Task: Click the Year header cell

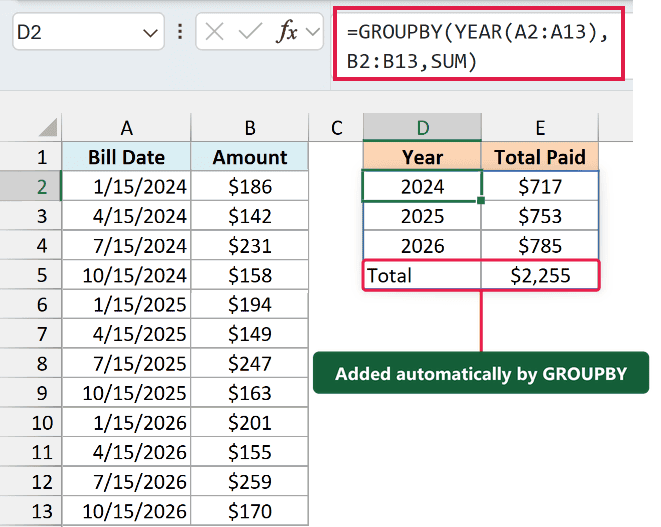Action: (x=422, y=157)
